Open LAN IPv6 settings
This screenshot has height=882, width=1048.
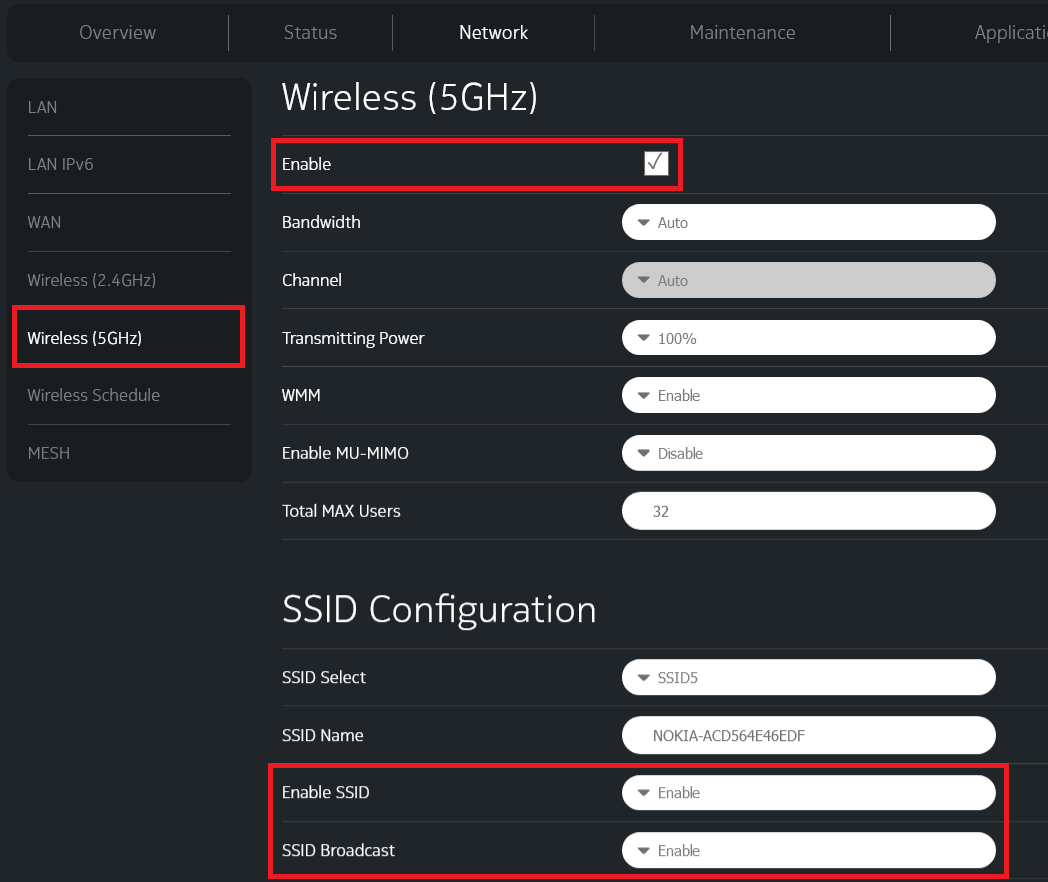[61, 164]
